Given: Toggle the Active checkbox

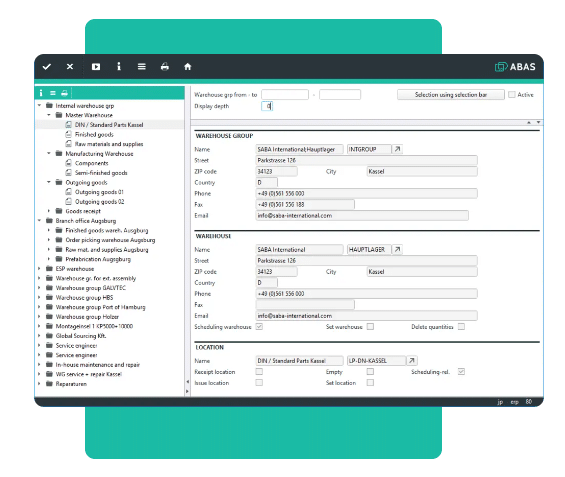Looking at the screenshot, I should [512, 94].
